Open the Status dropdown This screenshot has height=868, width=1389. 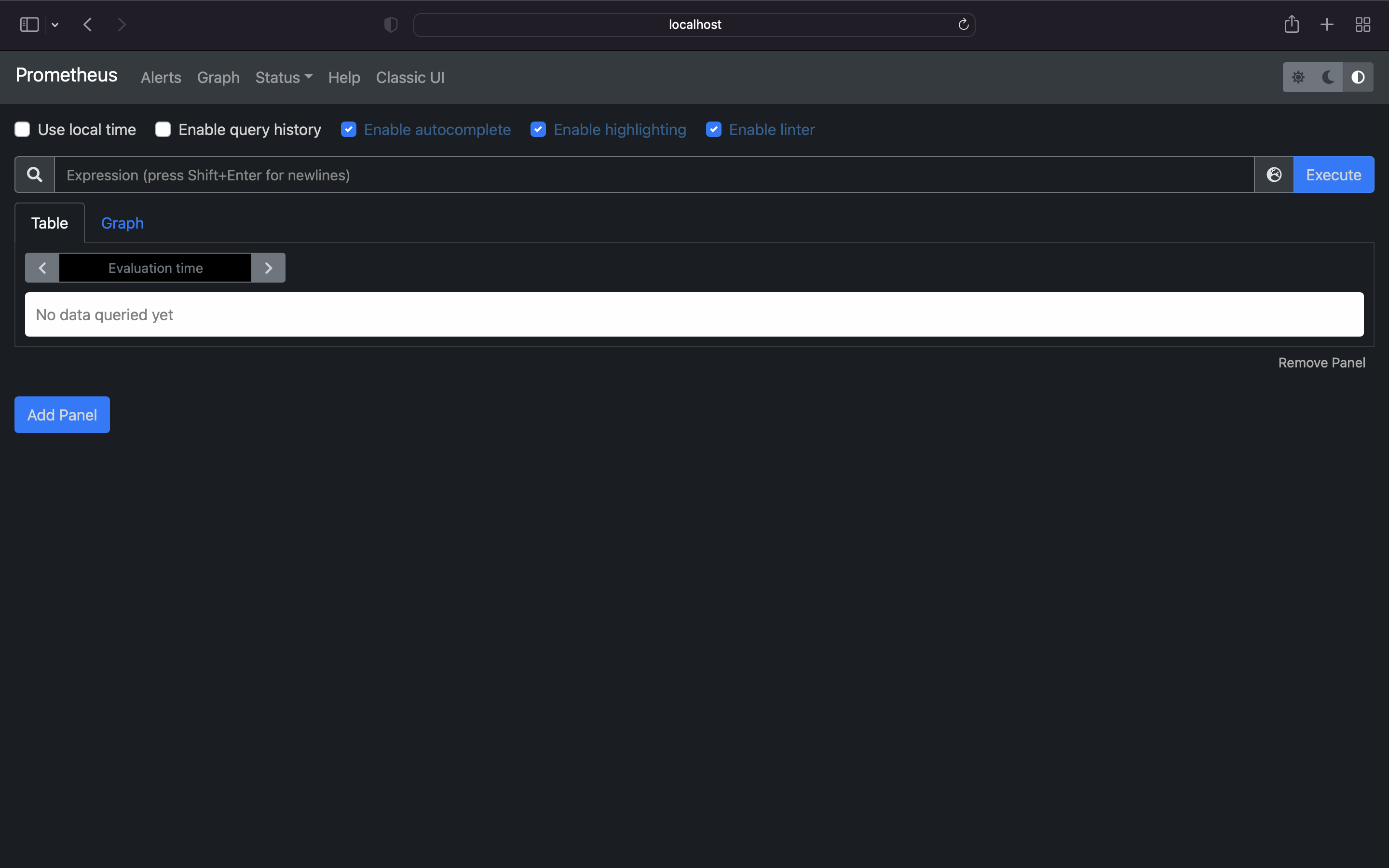click(284, 77)
